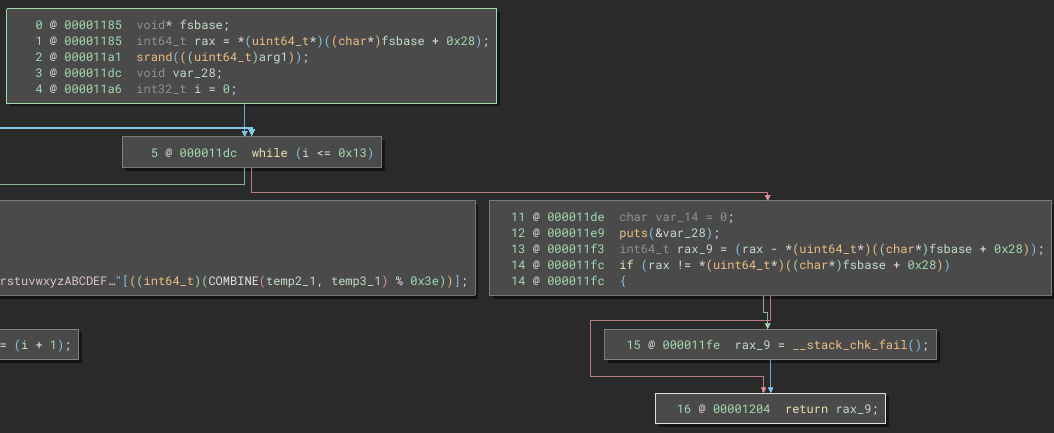Select 'int64_t rax_9' assignment line
Viewport: 1054px width, 433px height.
[x=832, y=249]
